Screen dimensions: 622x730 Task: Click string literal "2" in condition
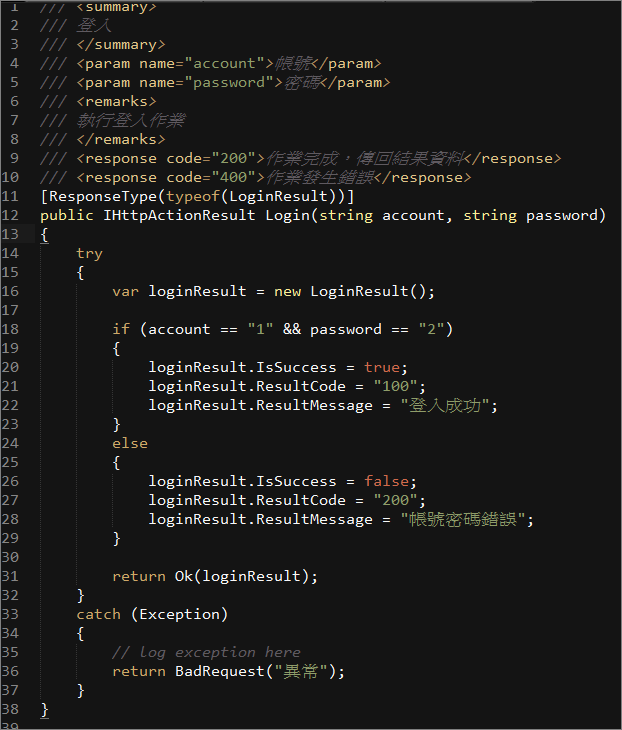click(431, 329)
